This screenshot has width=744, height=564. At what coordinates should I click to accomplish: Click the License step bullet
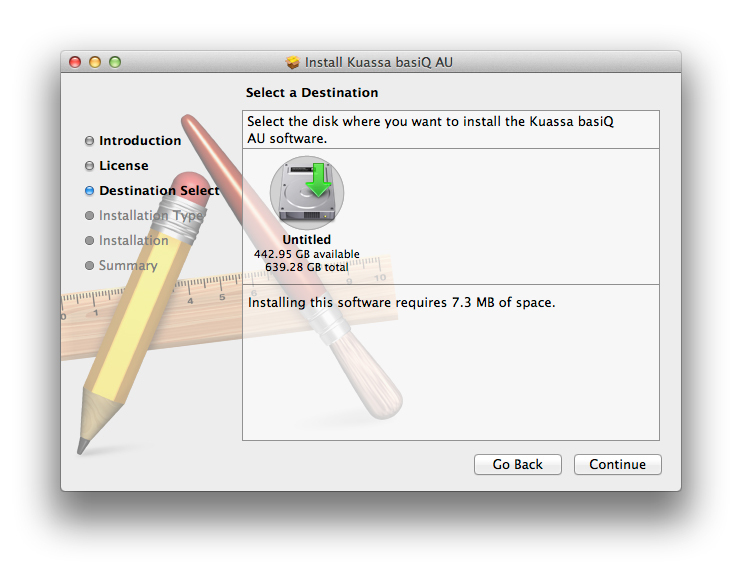click(89, 166)
